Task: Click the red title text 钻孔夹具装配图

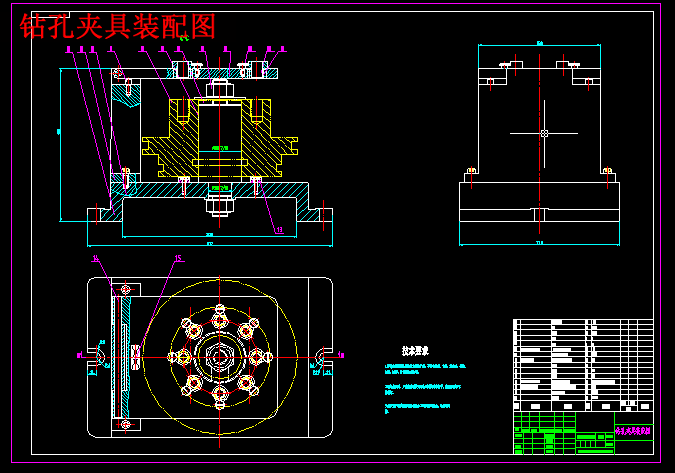Action: pyautogui.click(x=118, y=26)
